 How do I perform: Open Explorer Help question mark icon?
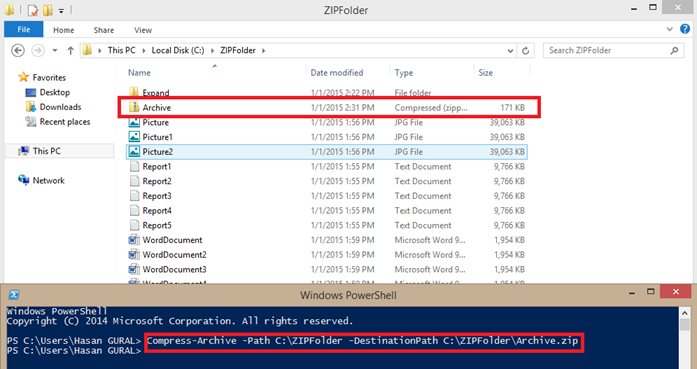pyautogui.click(x=685, y=29)
